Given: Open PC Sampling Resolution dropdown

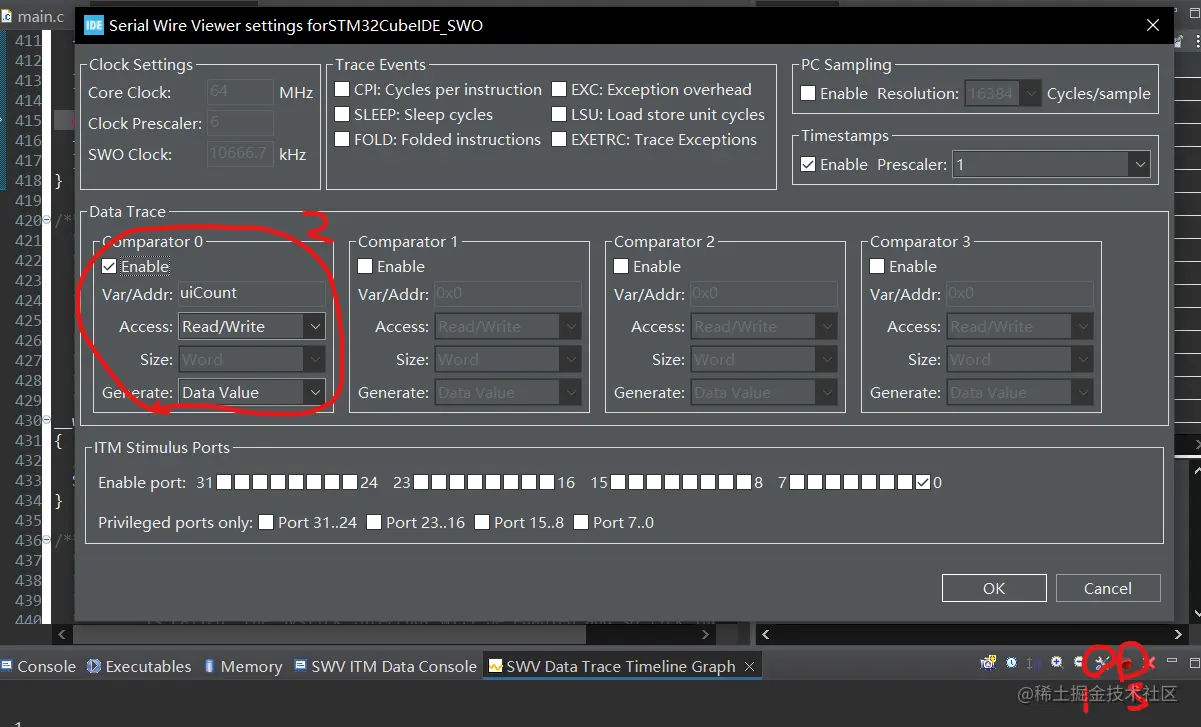Looking at the screenshot, I should (1003, 94).
